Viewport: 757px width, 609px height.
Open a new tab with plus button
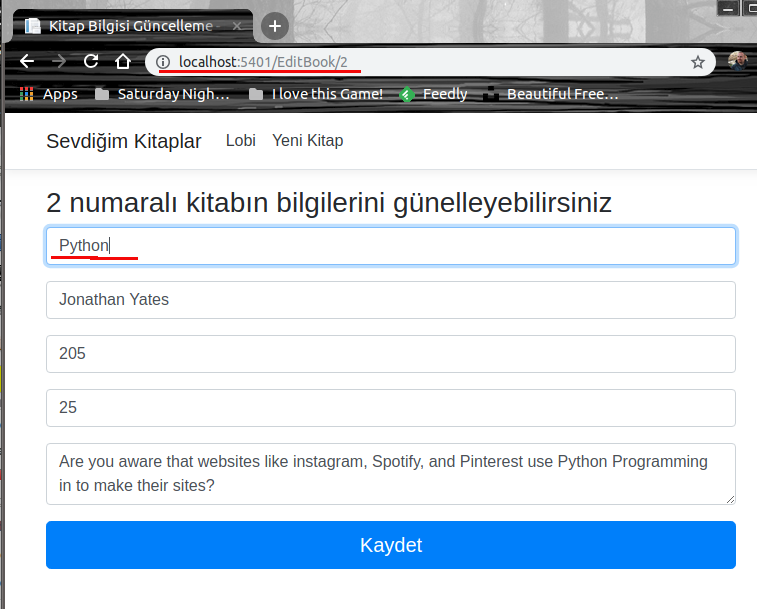pyautogui.click(x=276, y=25)
